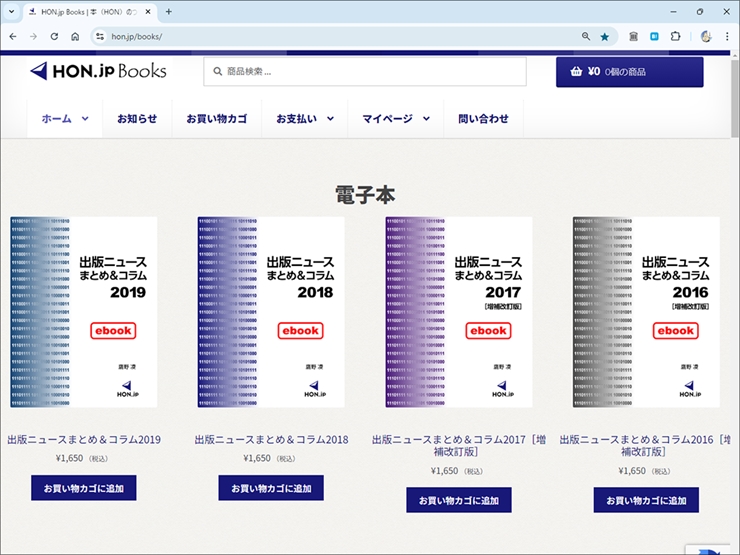Viewport: 740px width, 555px height.
Task: Open Chrome three-dot menu
Action: [x=727, y=36]
